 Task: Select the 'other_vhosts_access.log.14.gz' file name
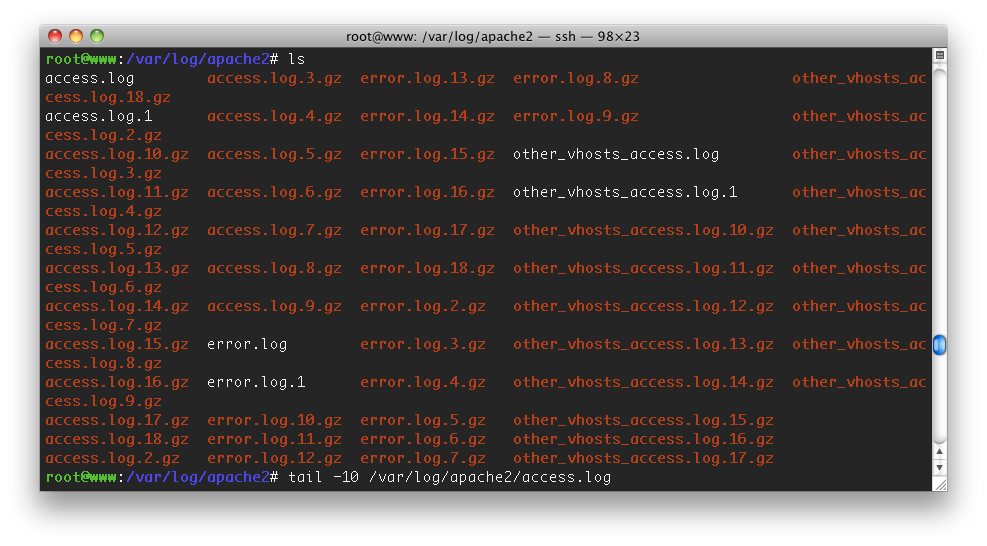pyautogui.click(x=643, y=382)
